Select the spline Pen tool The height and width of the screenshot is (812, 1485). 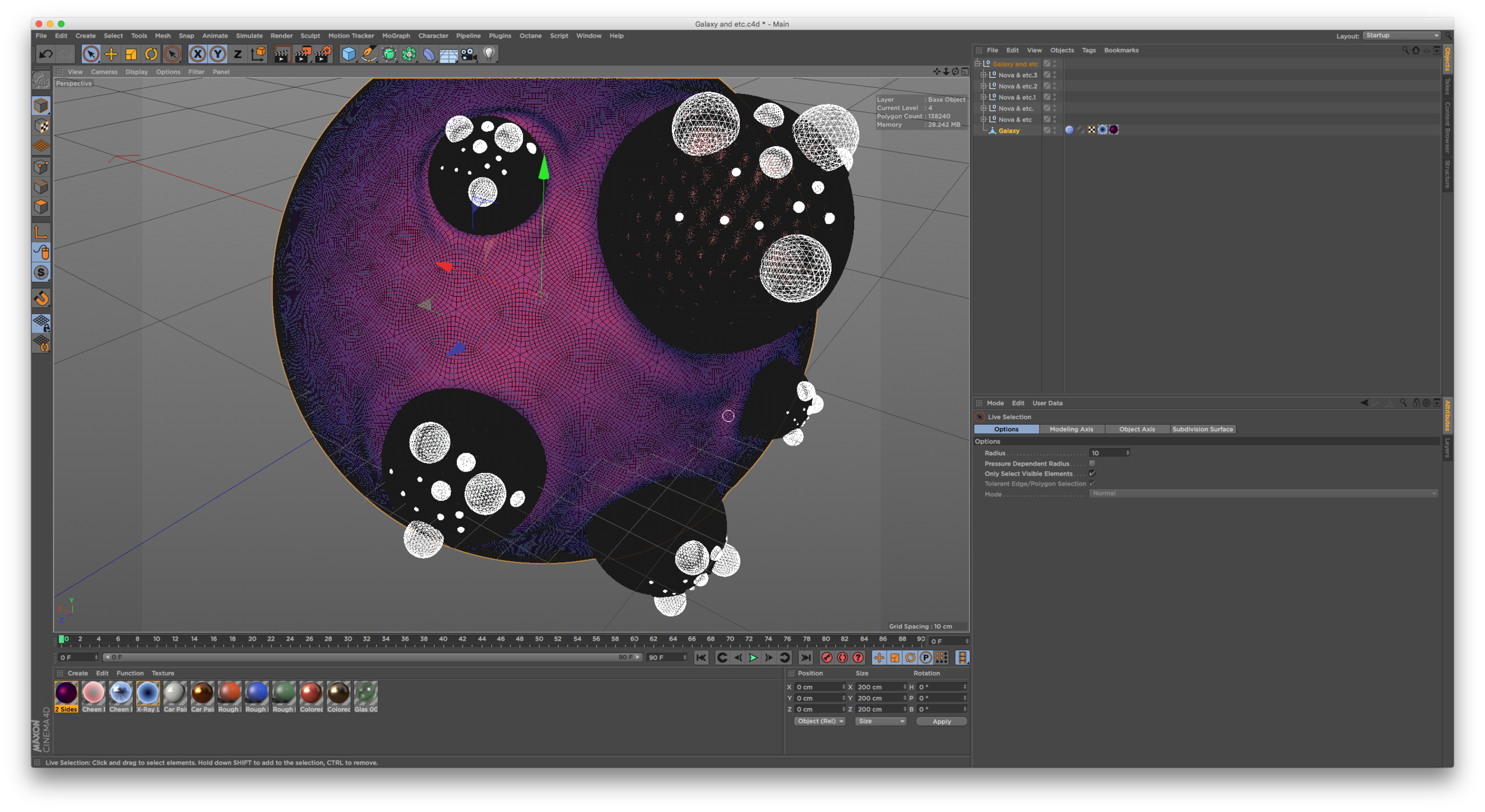[369, 54]
